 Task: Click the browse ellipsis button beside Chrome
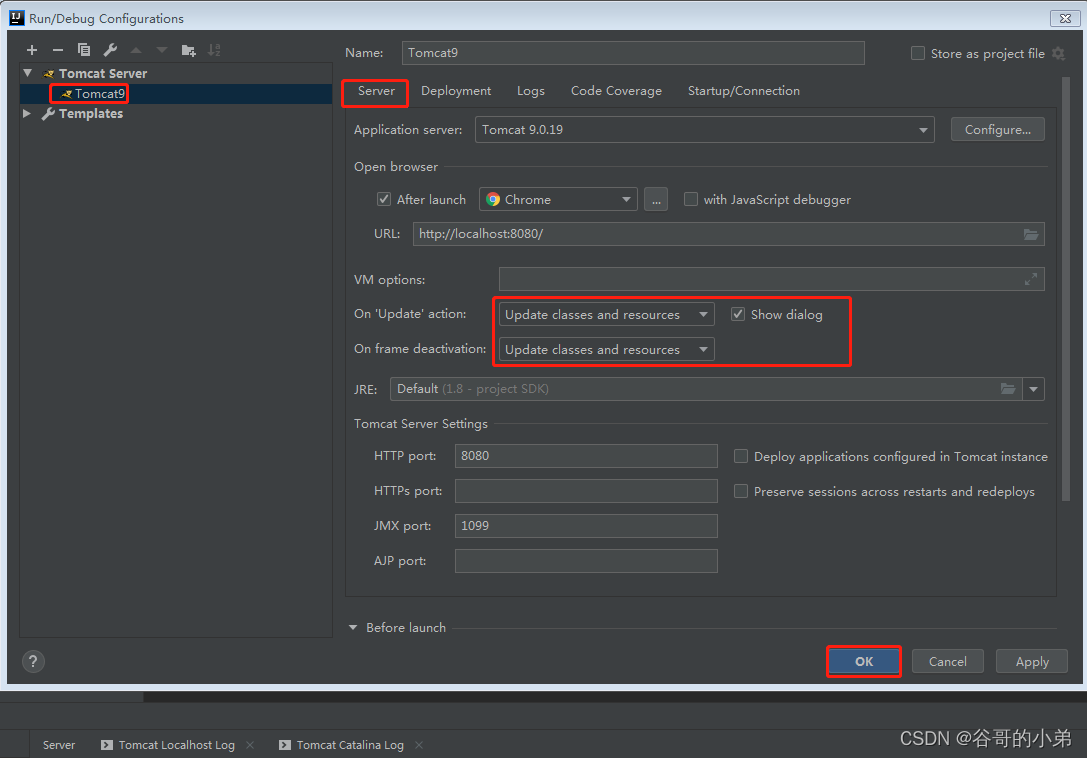pos(656,200)
